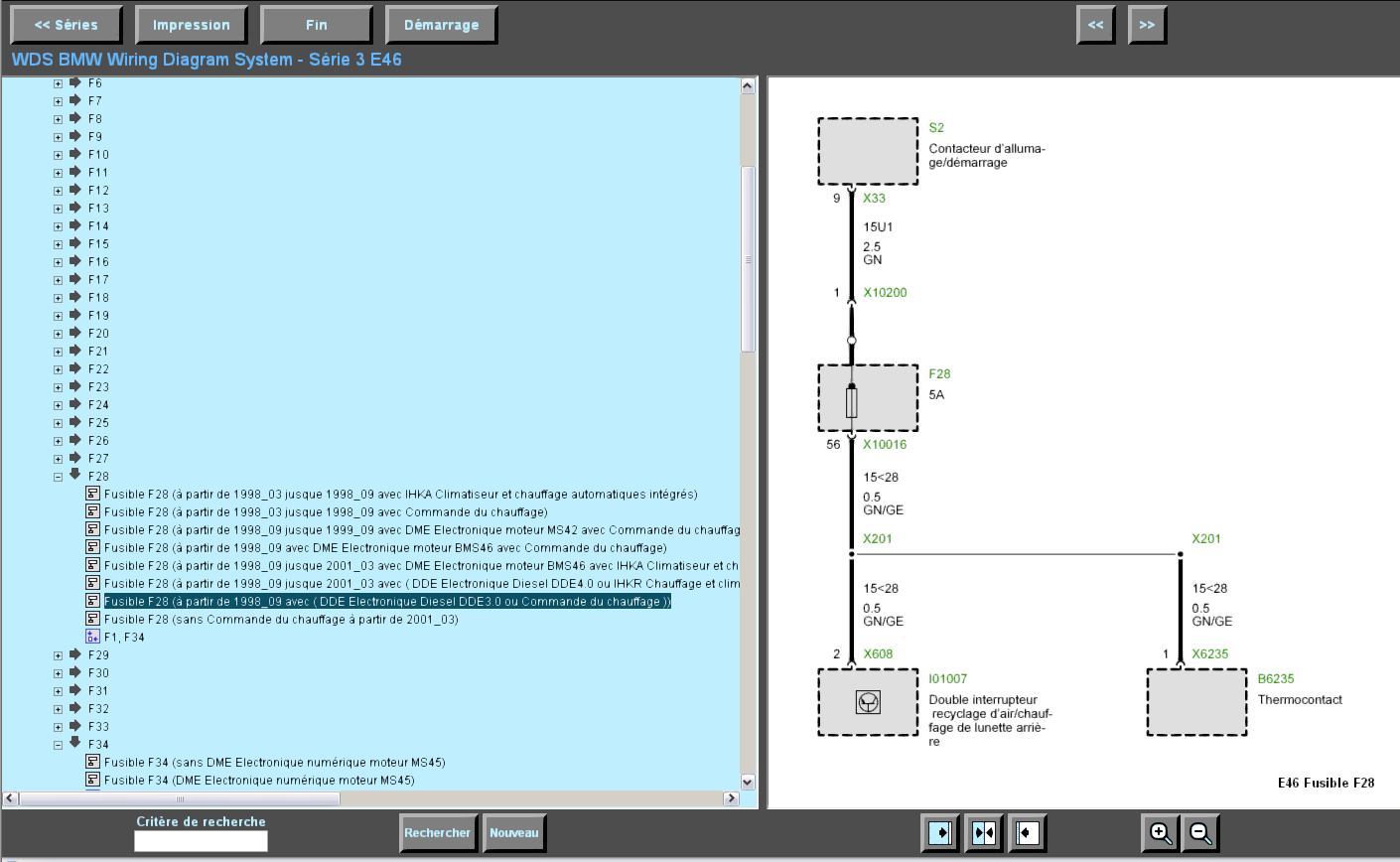Go to previous page with << arrow

click(x=1095, y=25)
